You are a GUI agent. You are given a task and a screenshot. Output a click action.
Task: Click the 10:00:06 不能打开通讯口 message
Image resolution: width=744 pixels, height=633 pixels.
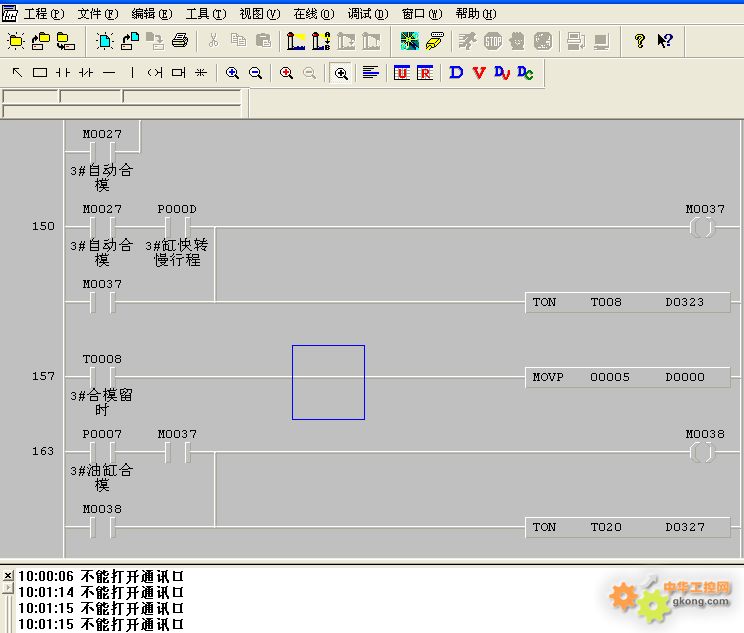click(101, 577)
